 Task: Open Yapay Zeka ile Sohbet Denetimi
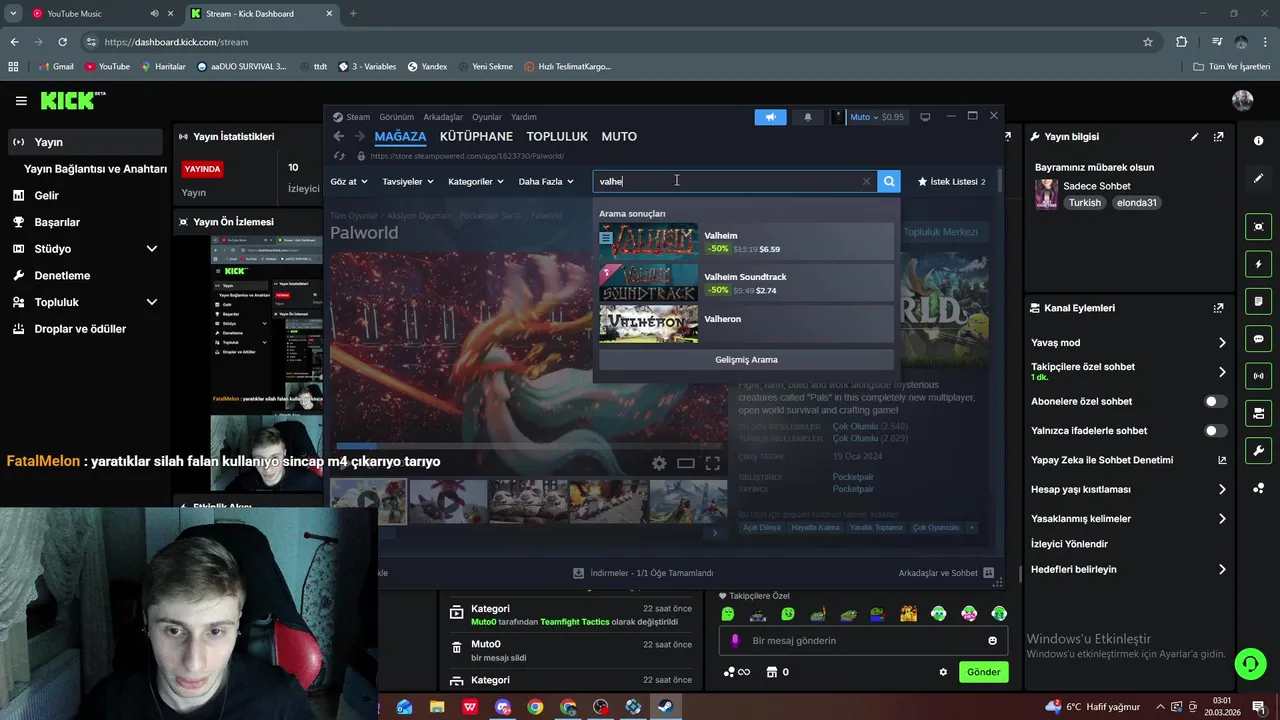tap(1128, 460)
